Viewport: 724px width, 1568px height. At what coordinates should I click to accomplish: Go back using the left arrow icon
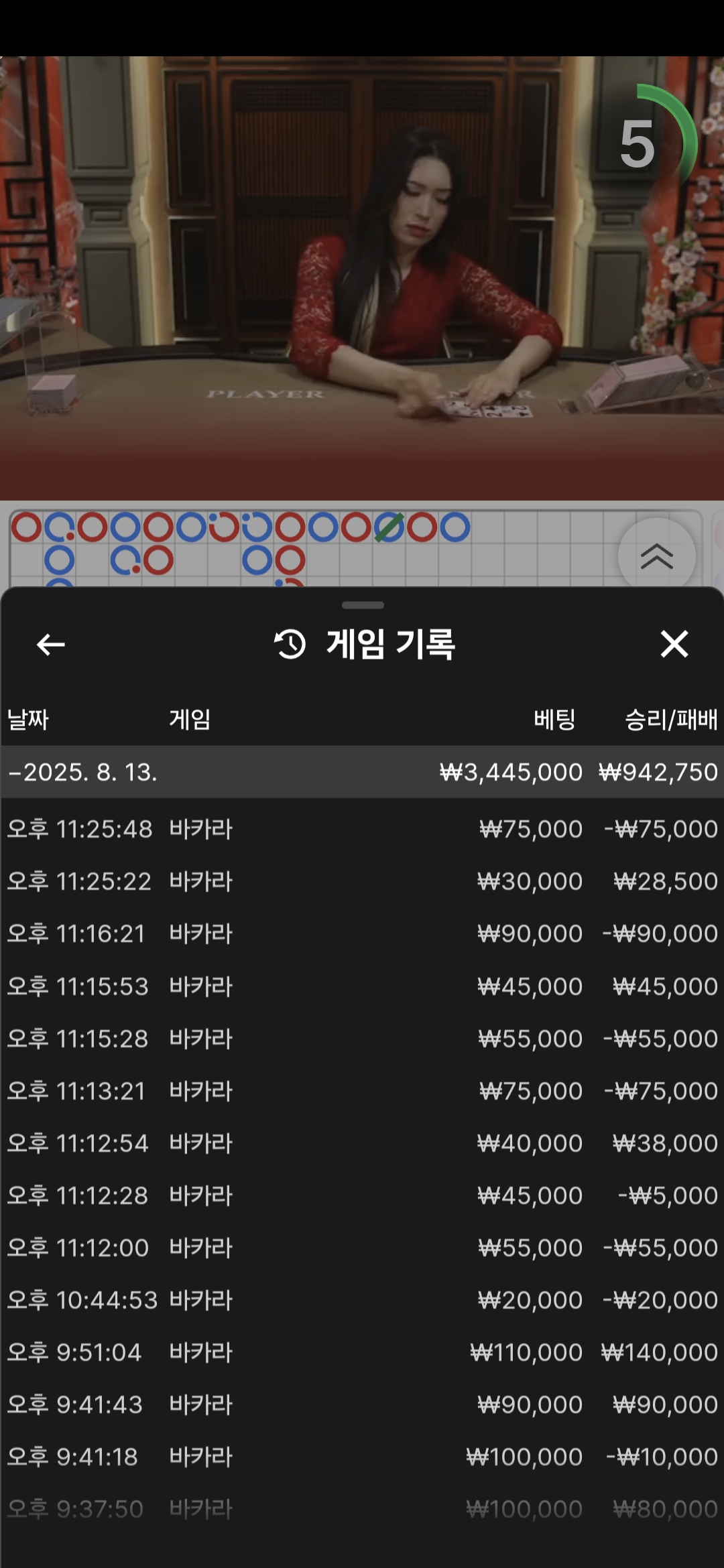[51, 645]
